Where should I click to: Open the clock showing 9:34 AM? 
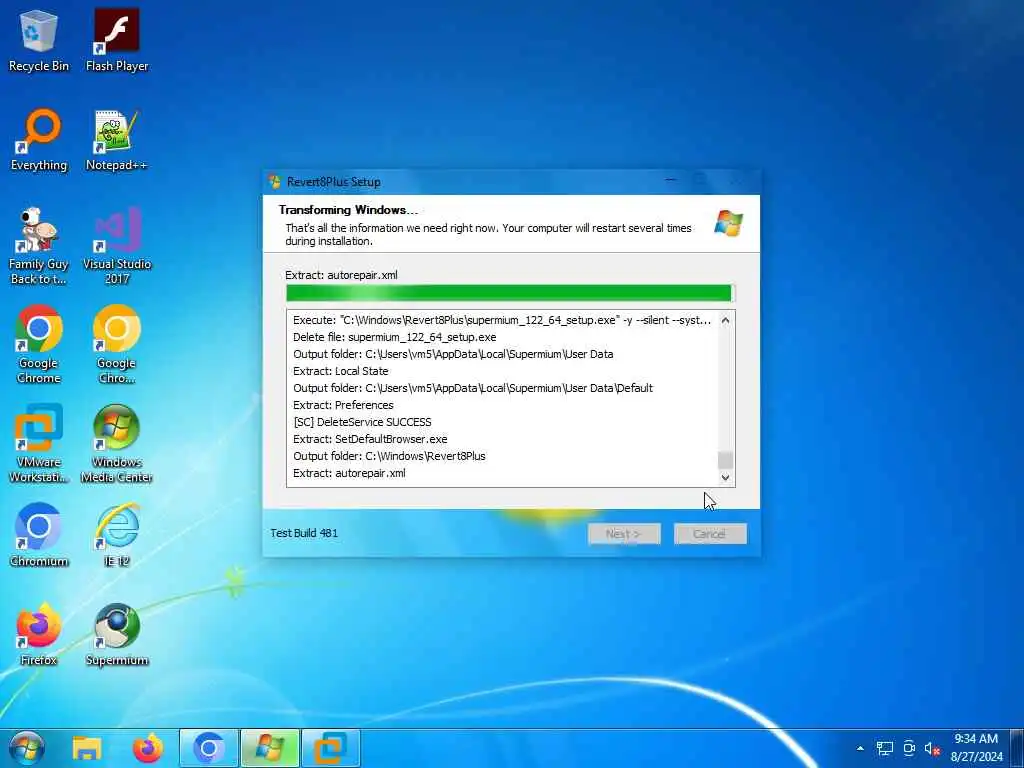[x=976, y=748]
